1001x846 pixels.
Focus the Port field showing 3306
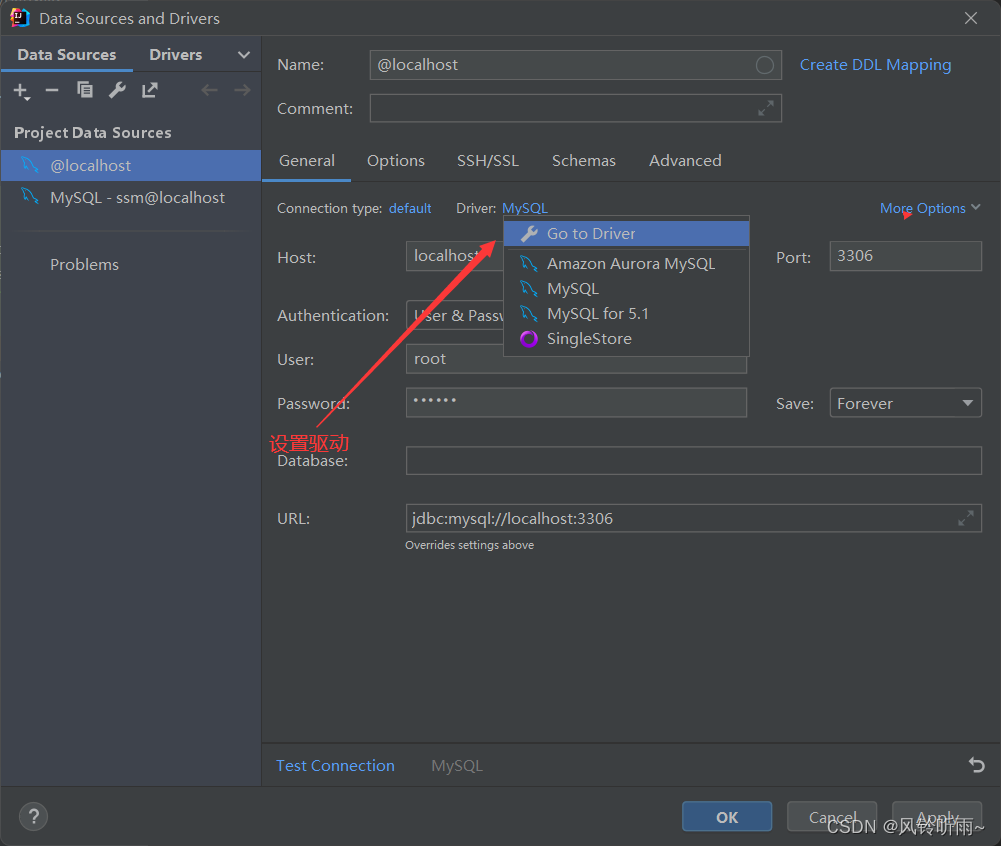[905, 256]
